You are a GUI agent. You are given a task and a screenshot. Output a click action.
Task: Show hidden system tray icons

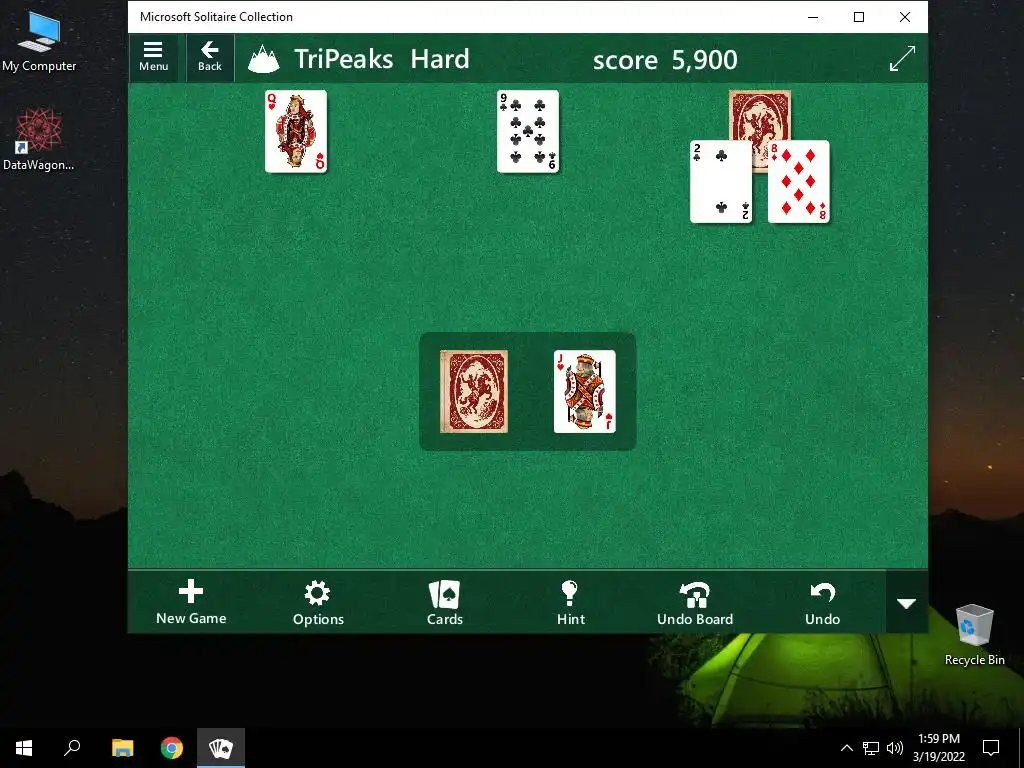[x=846, y=748]
